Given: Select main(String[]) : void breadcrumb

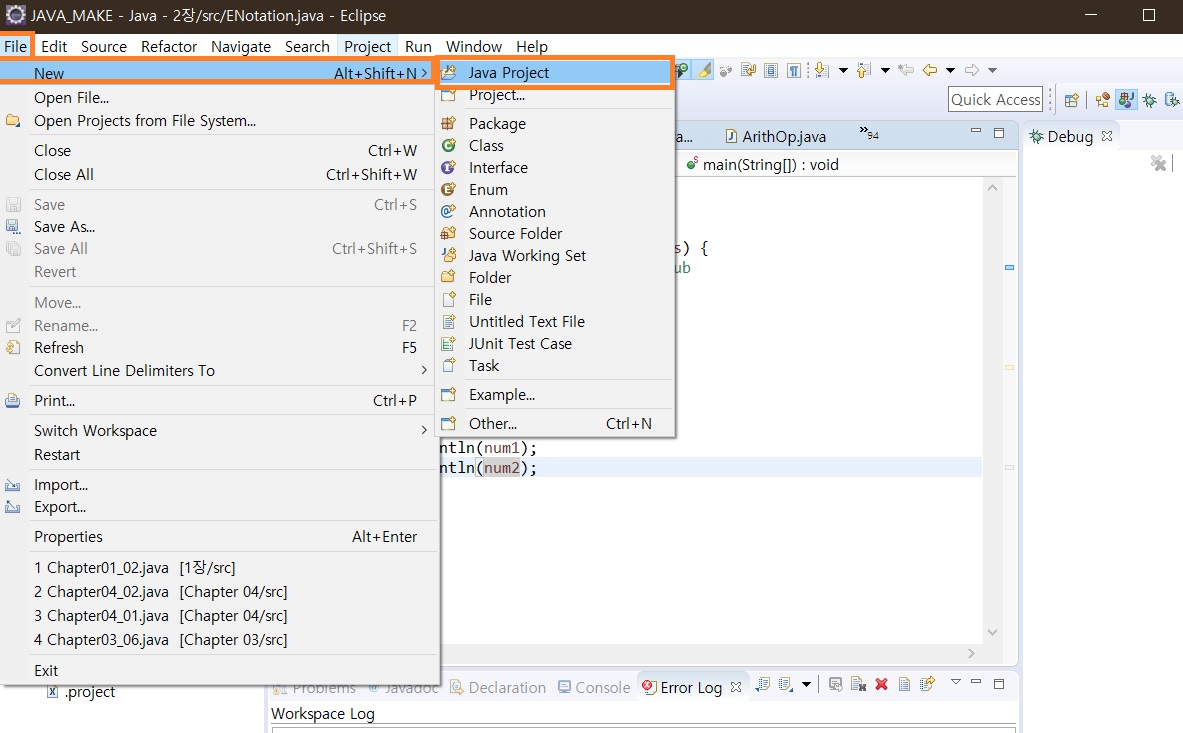Looking at the screenshot, I should point(762,164).
